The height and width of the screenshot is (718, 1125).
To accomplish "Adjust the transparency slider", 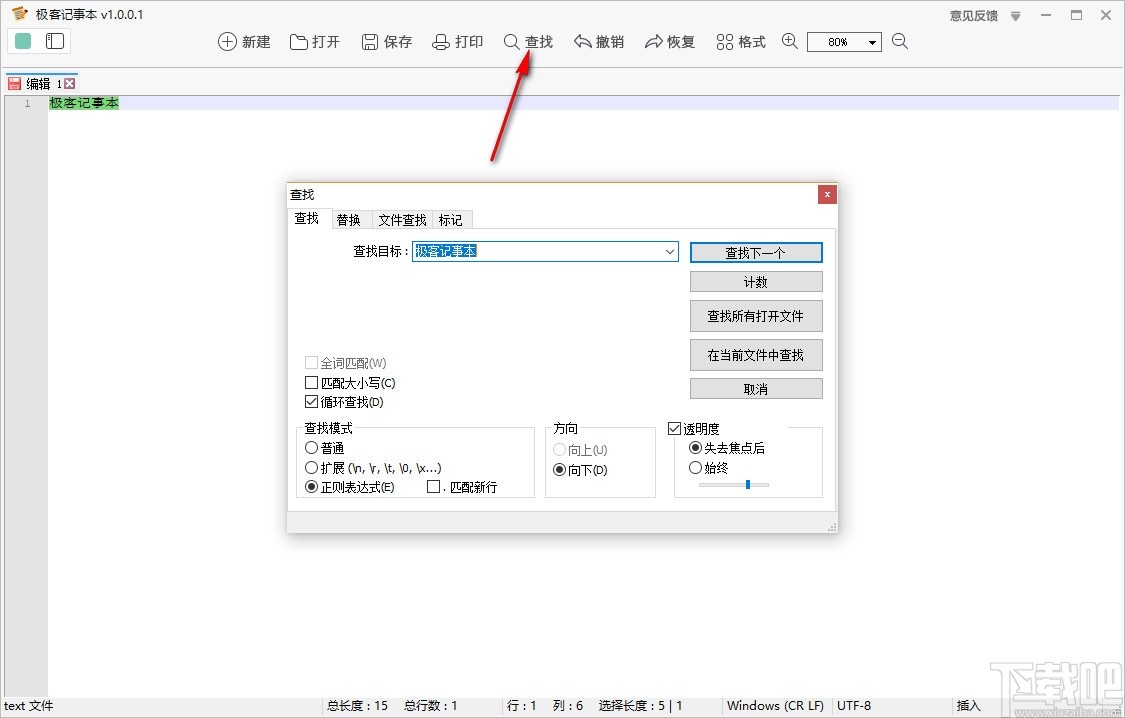I will [x=747, y=485].
